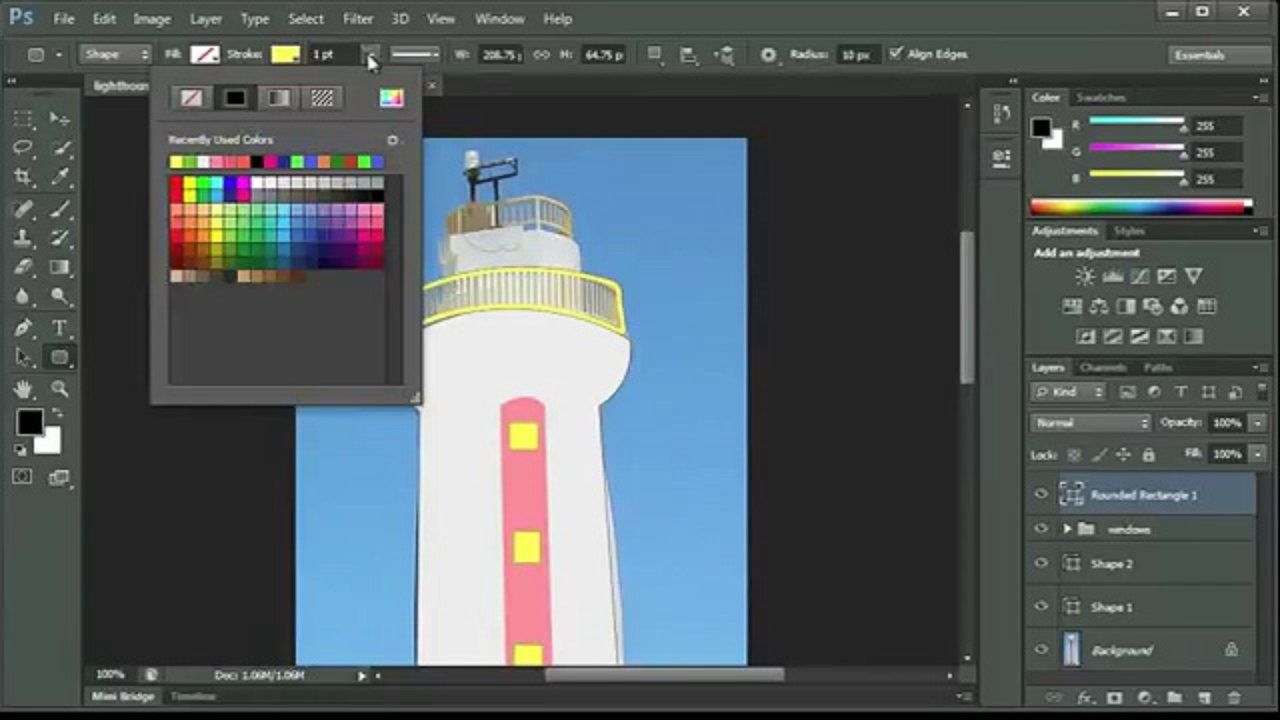Add a Levels adjustment
The width and height of the screenshot is (1280, 720).
click(1112, 276)
